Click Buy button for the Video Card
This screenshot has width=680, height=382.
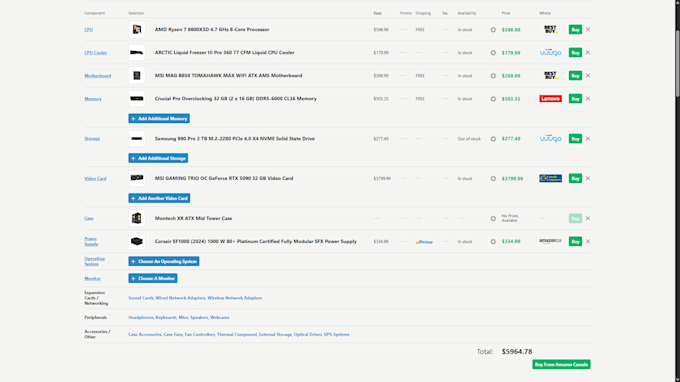pos(575,178)
